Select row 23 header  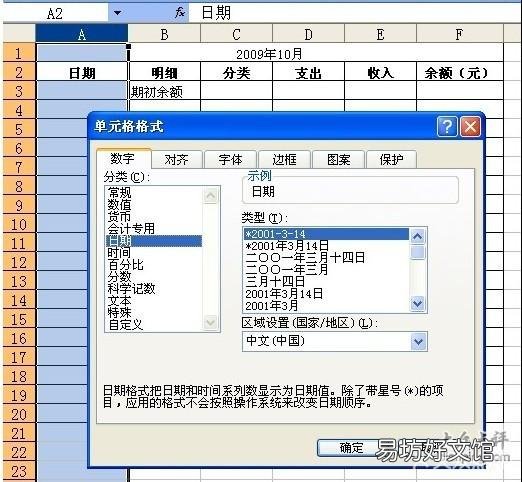pyautogui.click(x=19, y=471)
